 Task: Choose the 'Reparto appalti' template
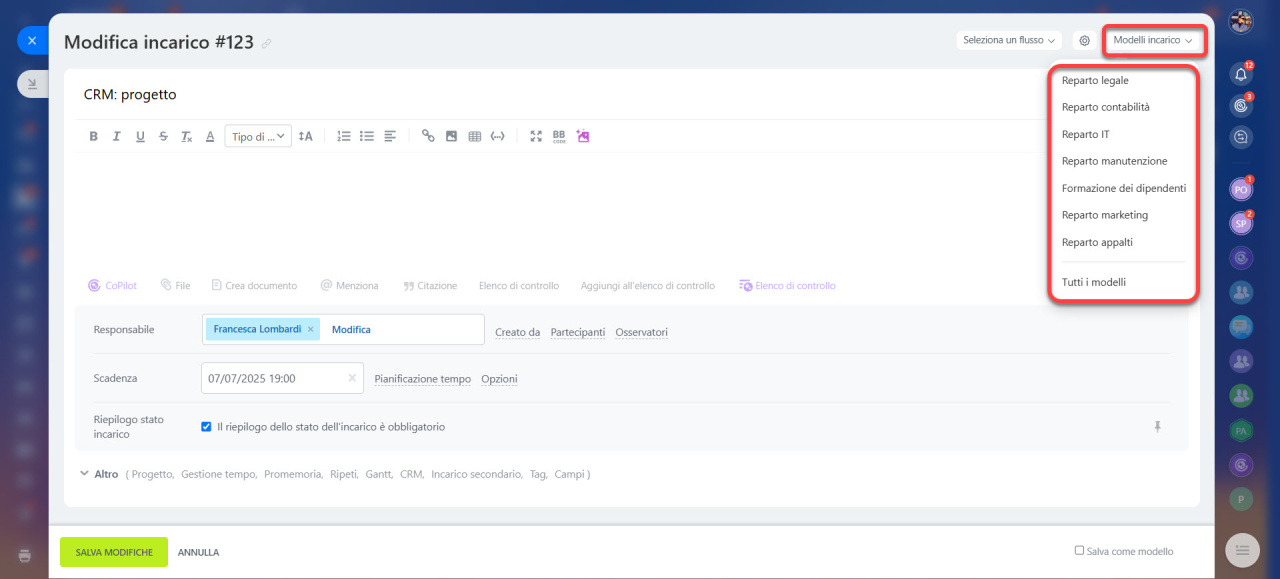(1097, 242)
